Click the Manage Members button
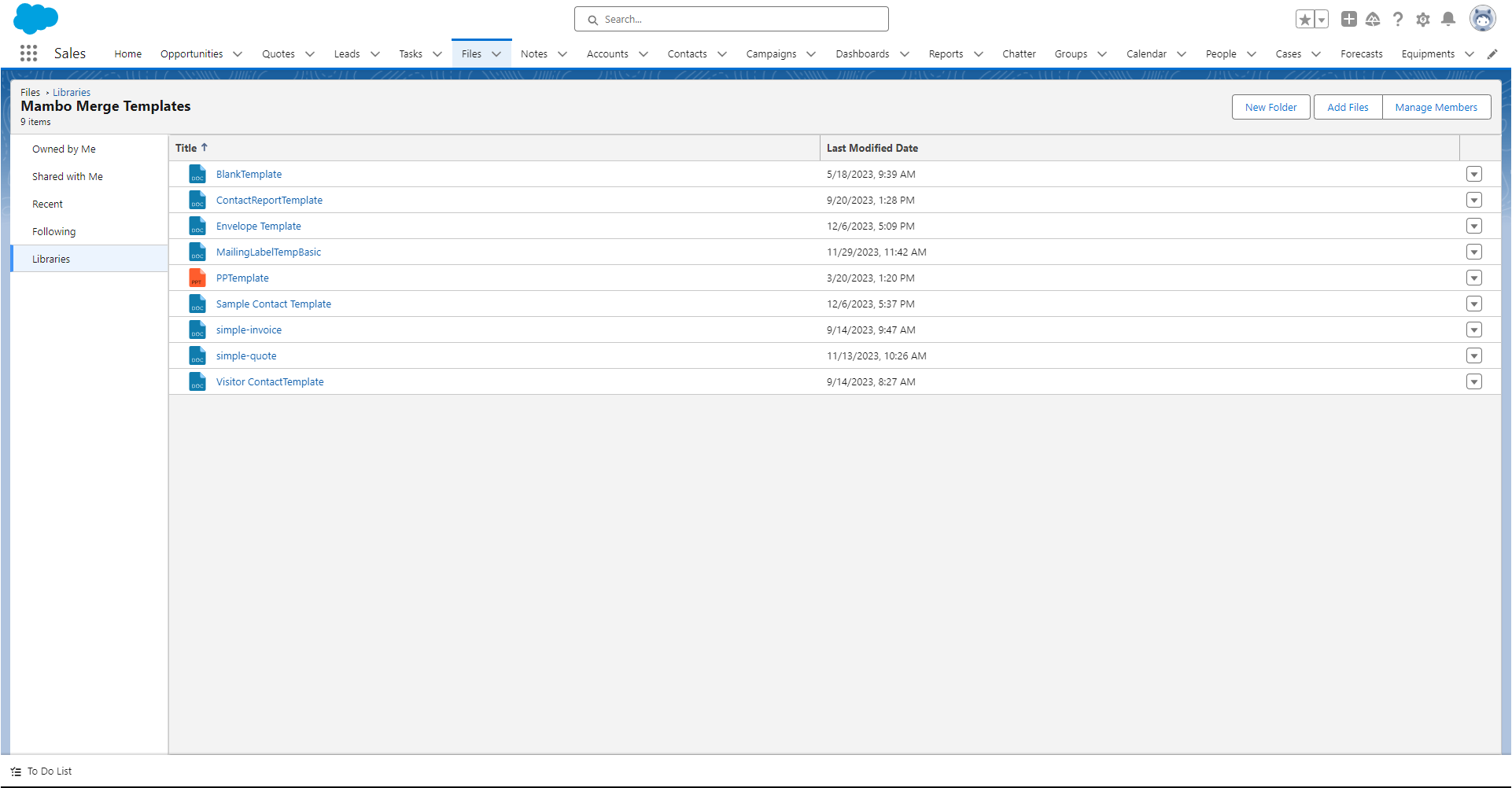The height and width of the screenshot is (788, 1512). coord(1436,107)
